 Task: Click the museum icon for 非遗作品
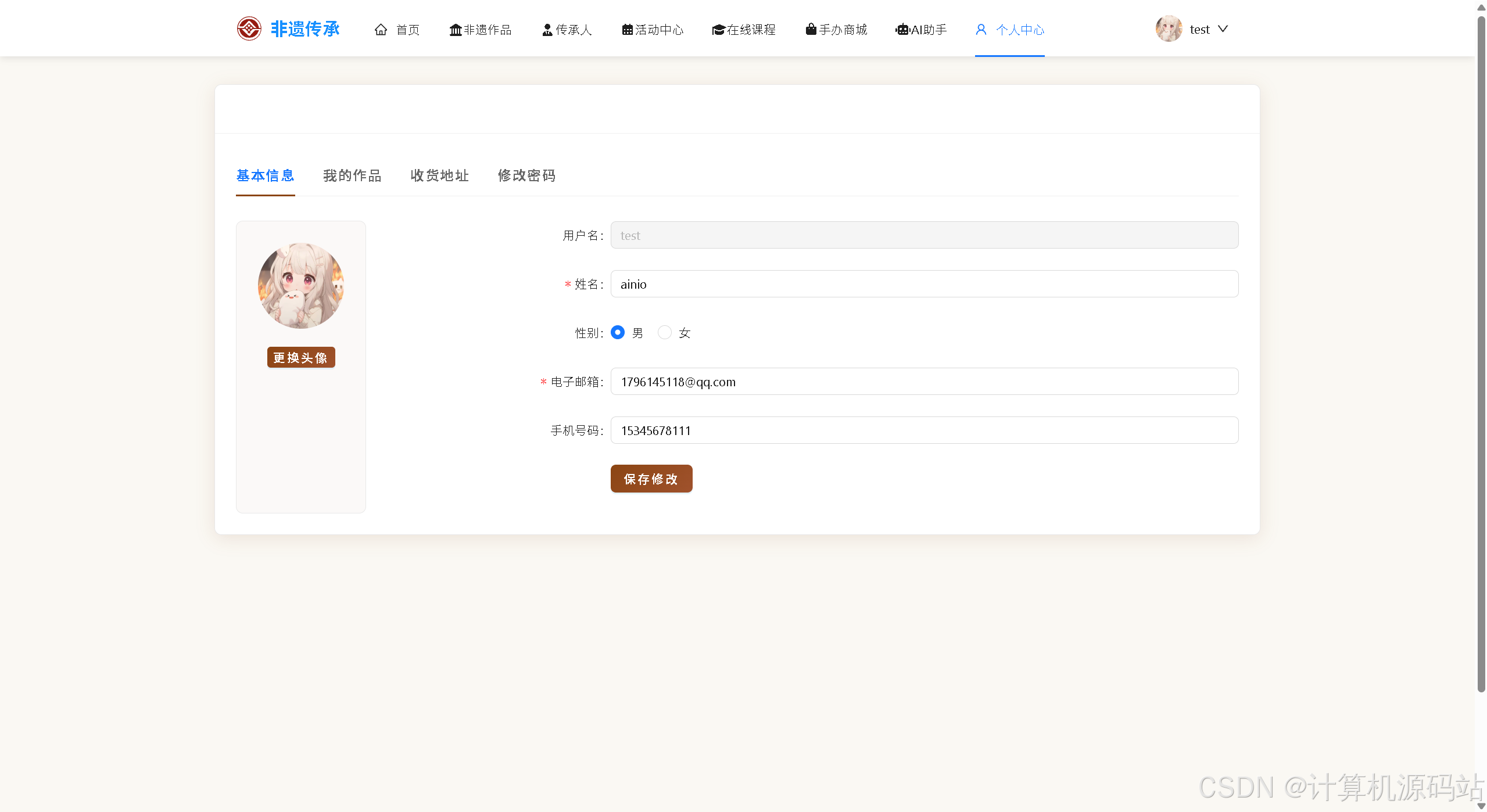pos(455,30)
